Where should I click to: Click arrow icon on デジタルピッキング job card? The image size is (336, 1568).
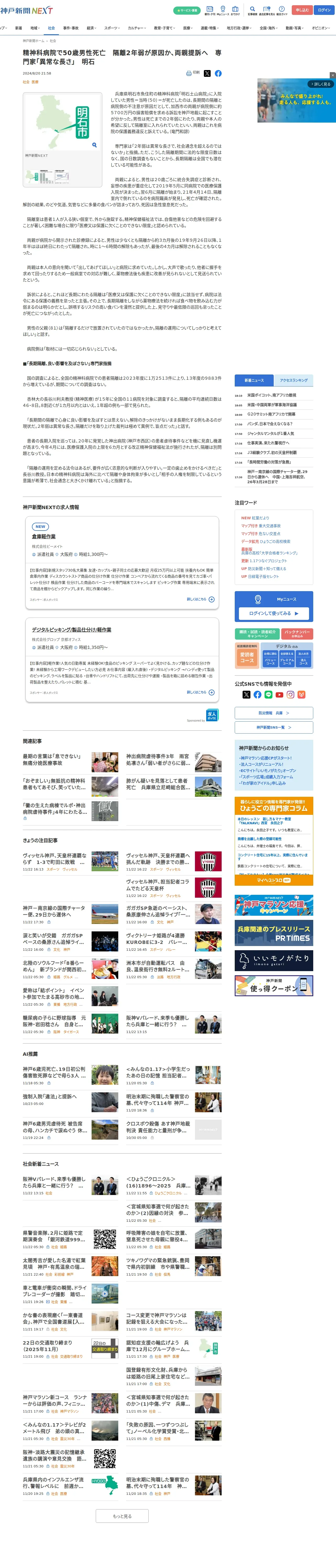tap(212, 692)
